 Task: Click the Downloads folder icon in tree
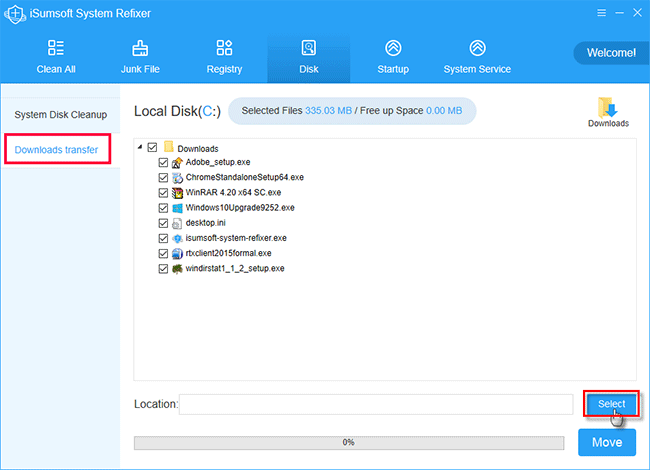click(x=168, y=147)
